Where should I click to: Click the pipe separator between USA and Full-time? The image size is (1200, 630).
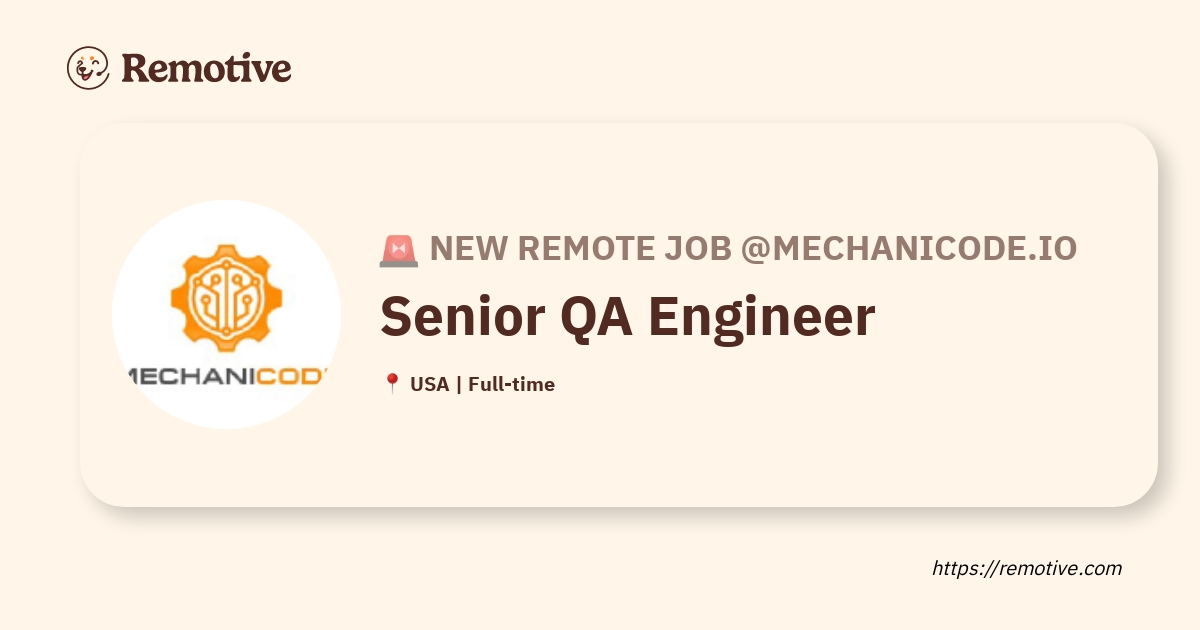(x=458, y=384)
